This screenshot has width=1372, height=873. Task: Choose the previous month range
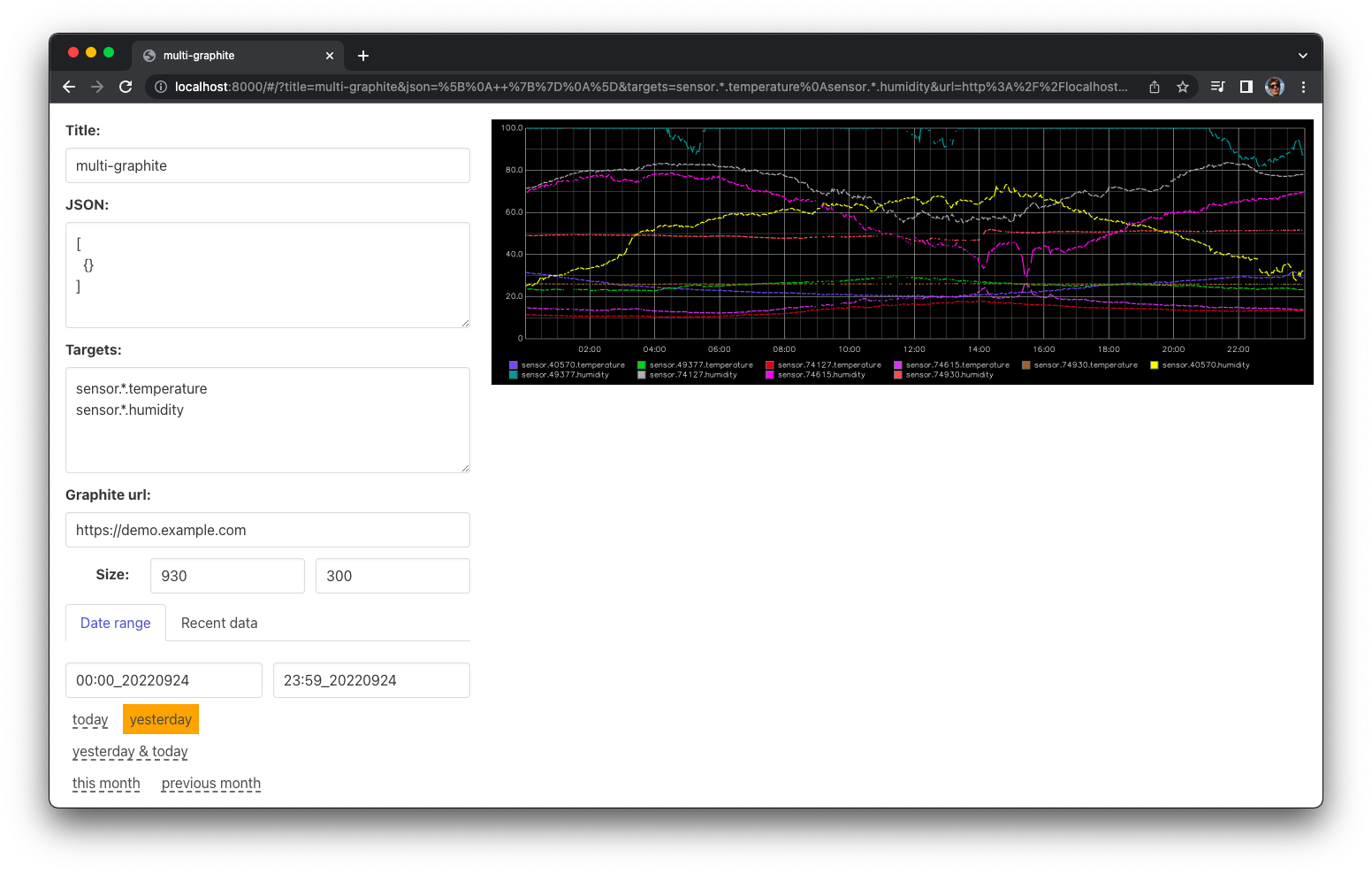[211, 784]
